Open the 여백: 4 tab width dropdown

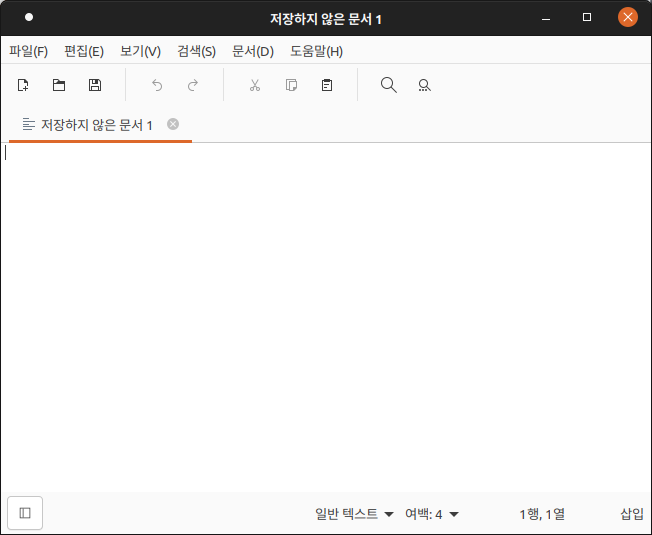click(432, 514)
